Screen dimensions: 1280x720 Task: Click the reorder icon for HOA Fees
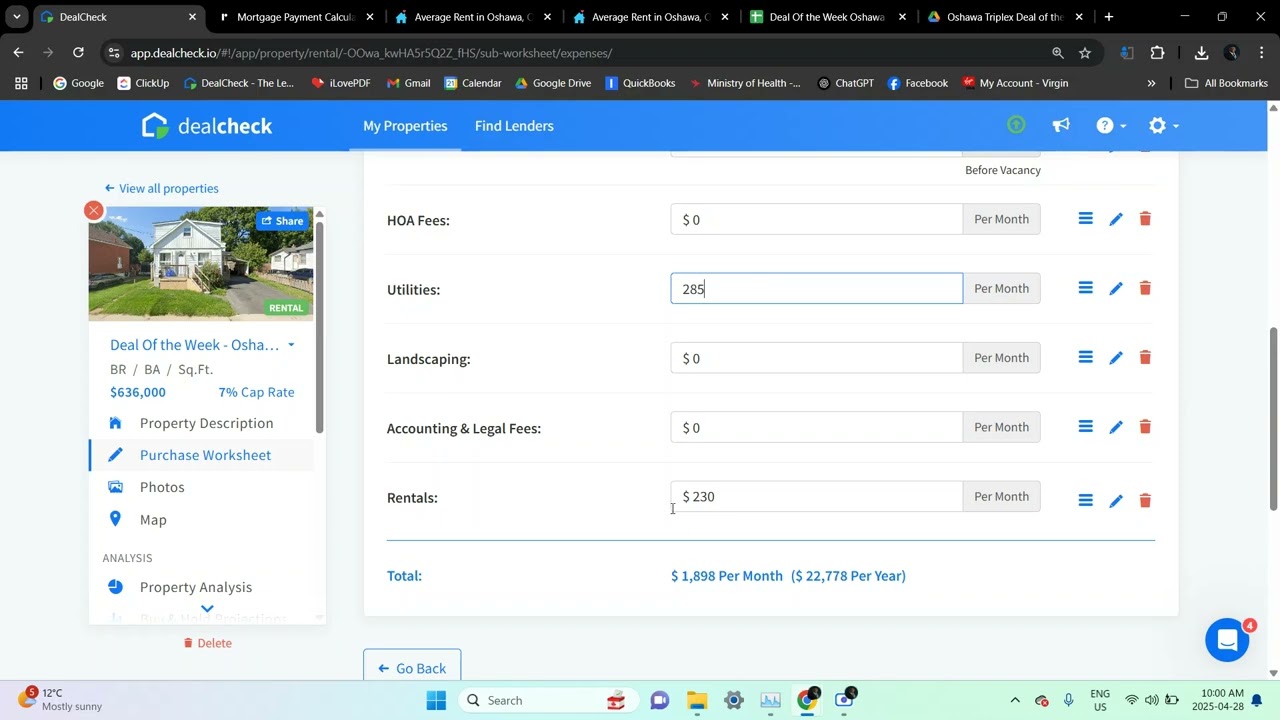pos(1085,218)
